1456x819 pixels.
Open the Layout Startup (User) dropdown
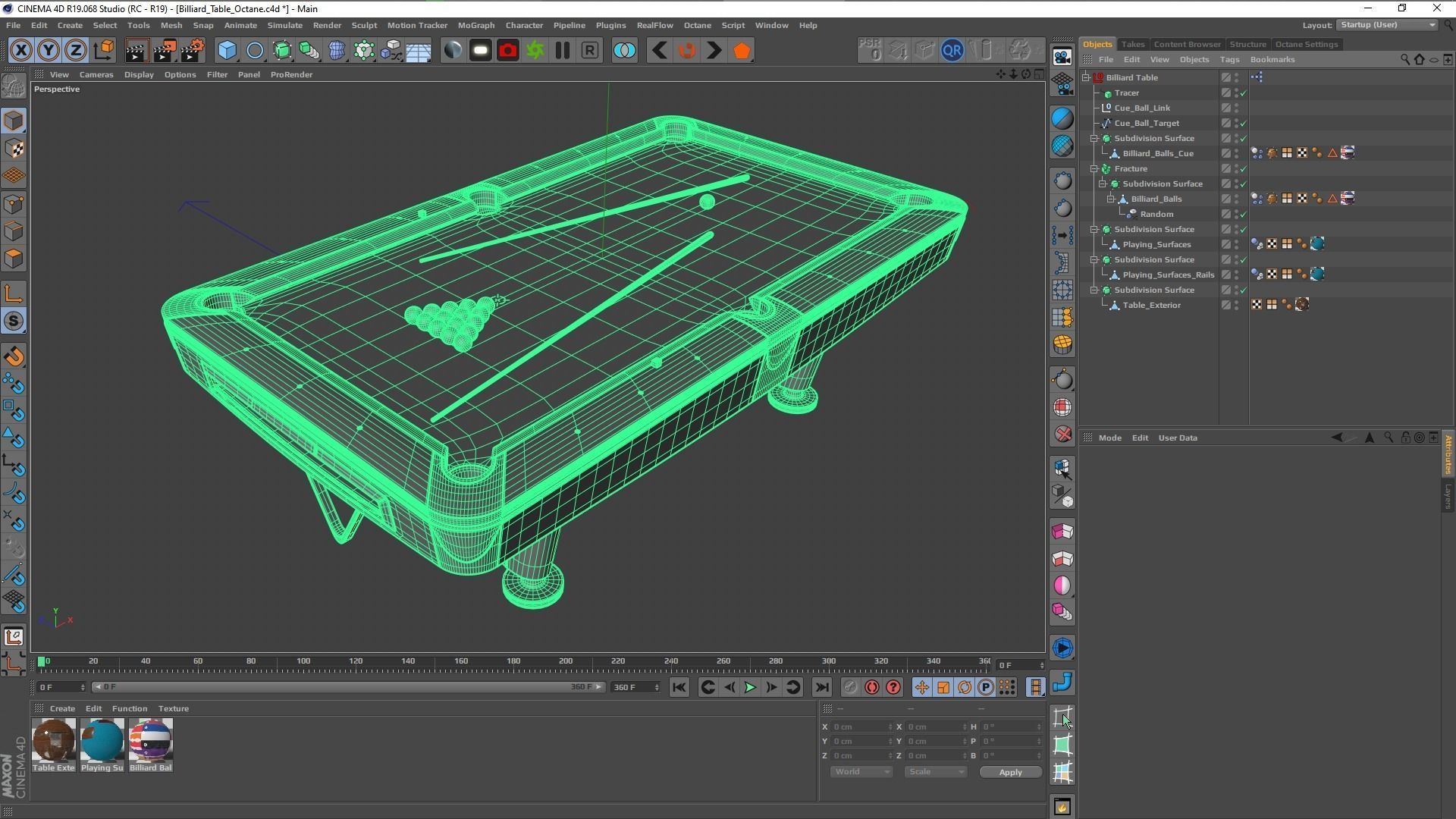tap(1387, 25)
